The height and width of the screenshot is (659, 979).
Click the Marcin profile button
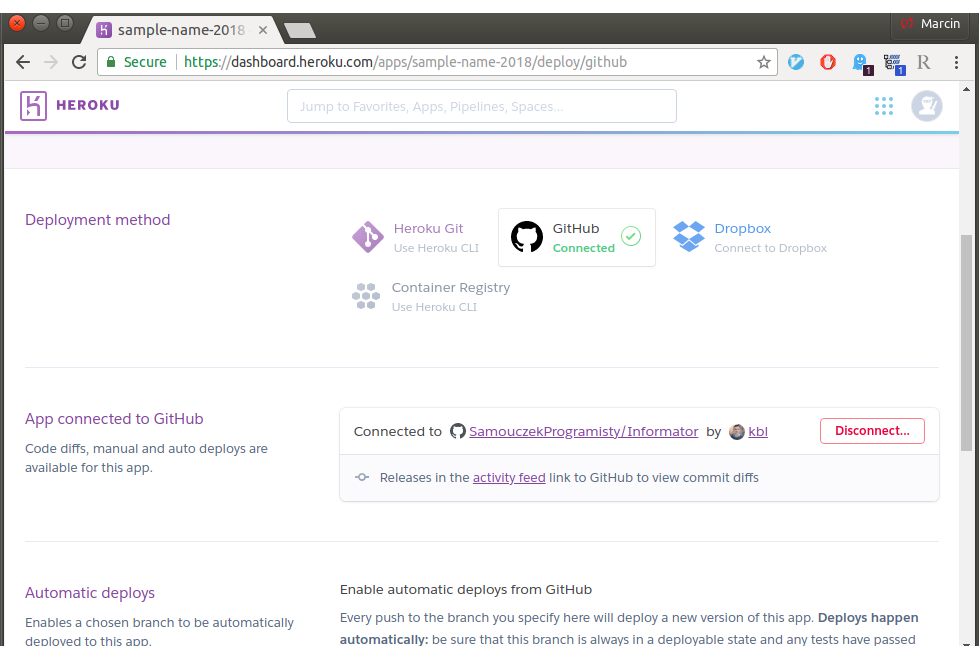coord(930,24)
